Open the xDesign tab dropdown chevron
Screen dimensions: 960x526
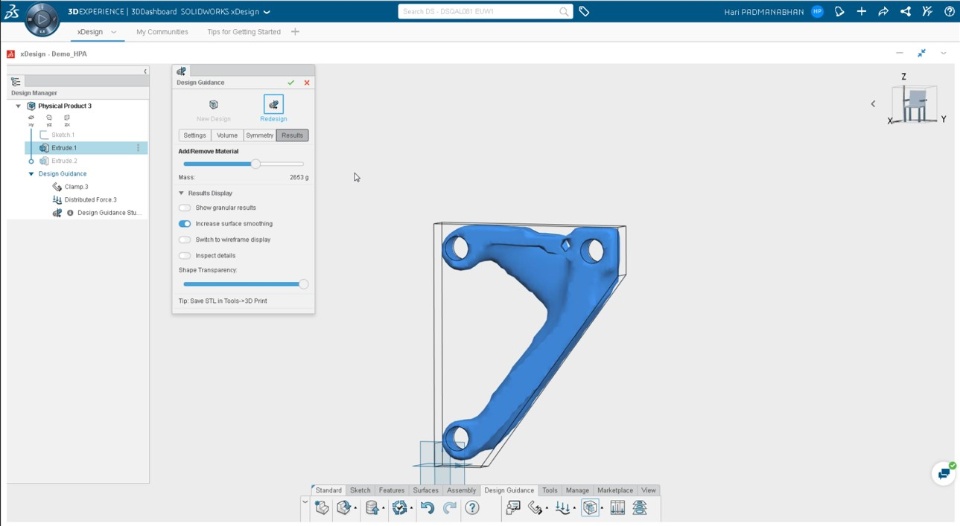pos(114,32)
